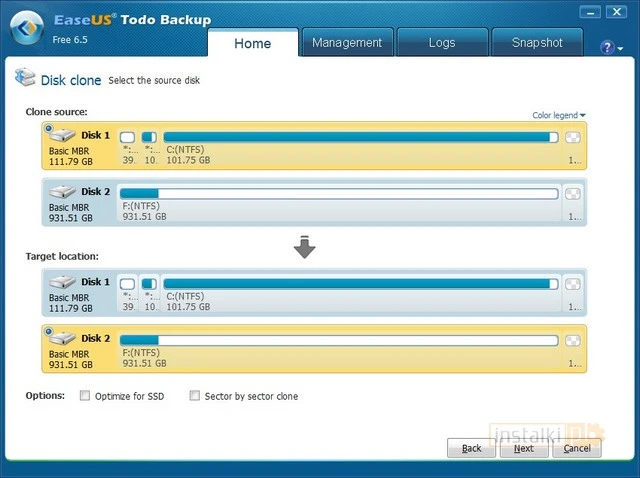Enable Sector by sector clone option
640x478 pixels.
(x=195, y=396)
